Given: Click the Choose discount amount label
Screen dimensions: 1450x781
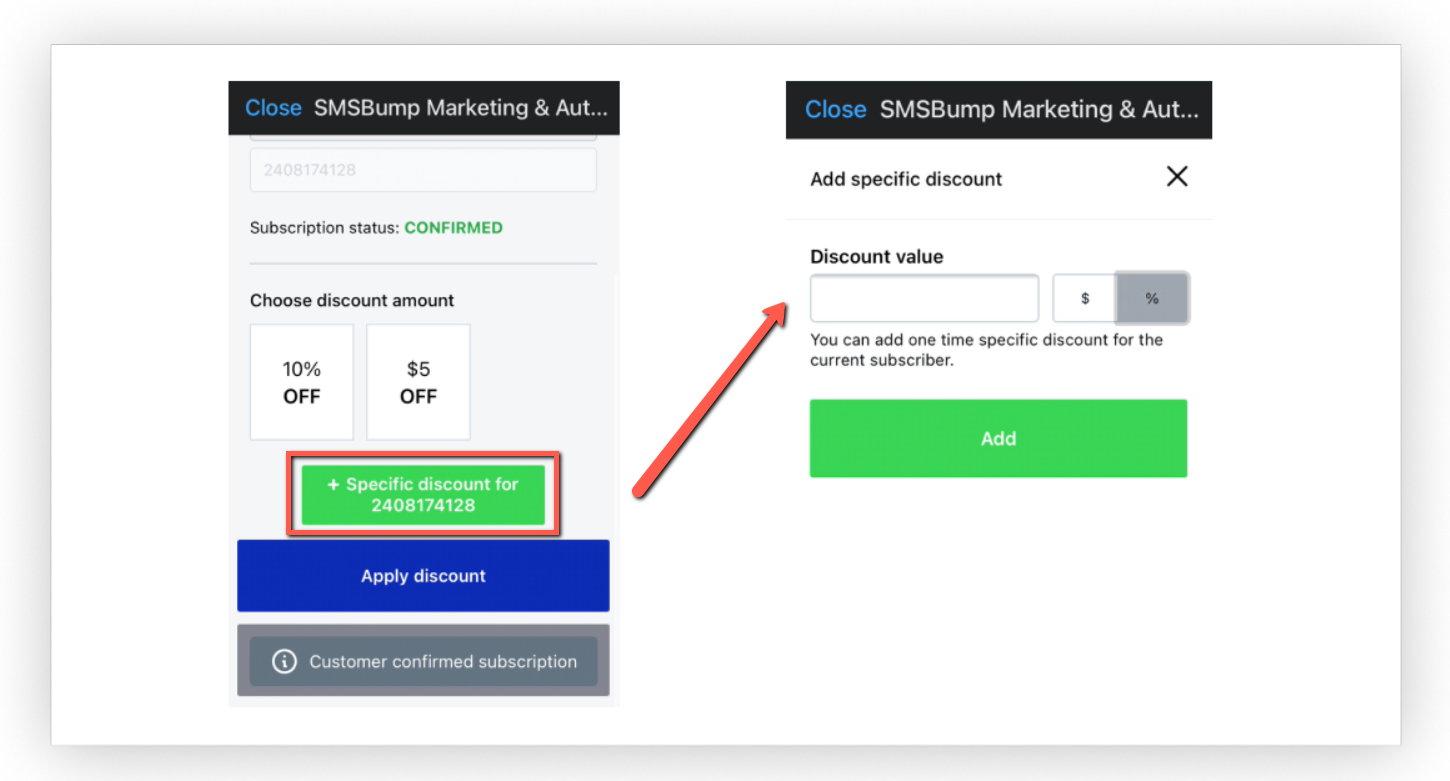Looking at the screenshot, I should tap(352, 300).
